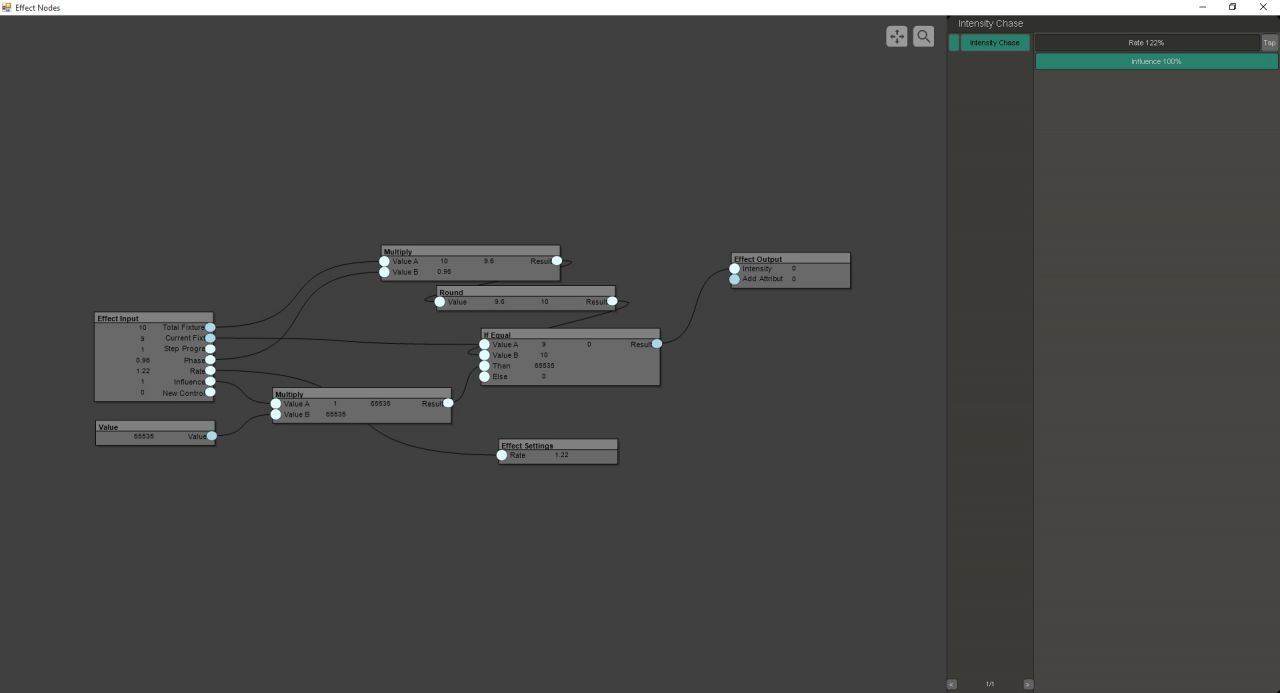Viewport: 1280px width, 693px height.
Task: Click the Rate port on Effect Settings
Action: tap(502, 456)
